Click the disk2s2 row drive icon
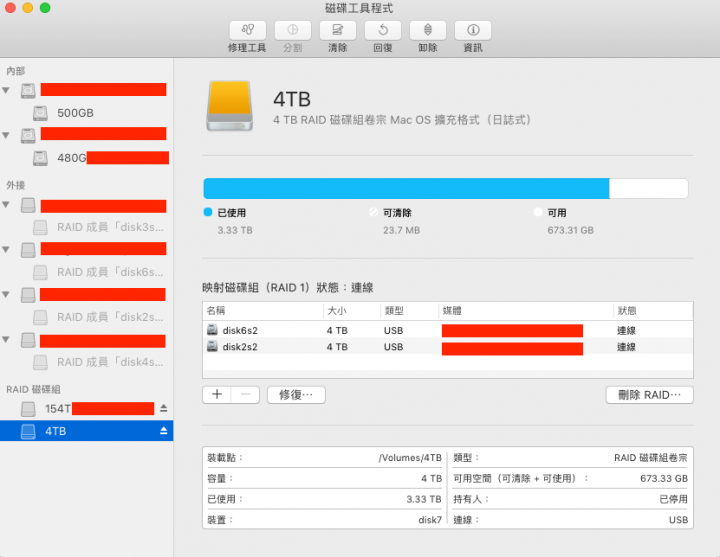Image resolution: width=720 pixels, height=557 pixels. (212, 346)
